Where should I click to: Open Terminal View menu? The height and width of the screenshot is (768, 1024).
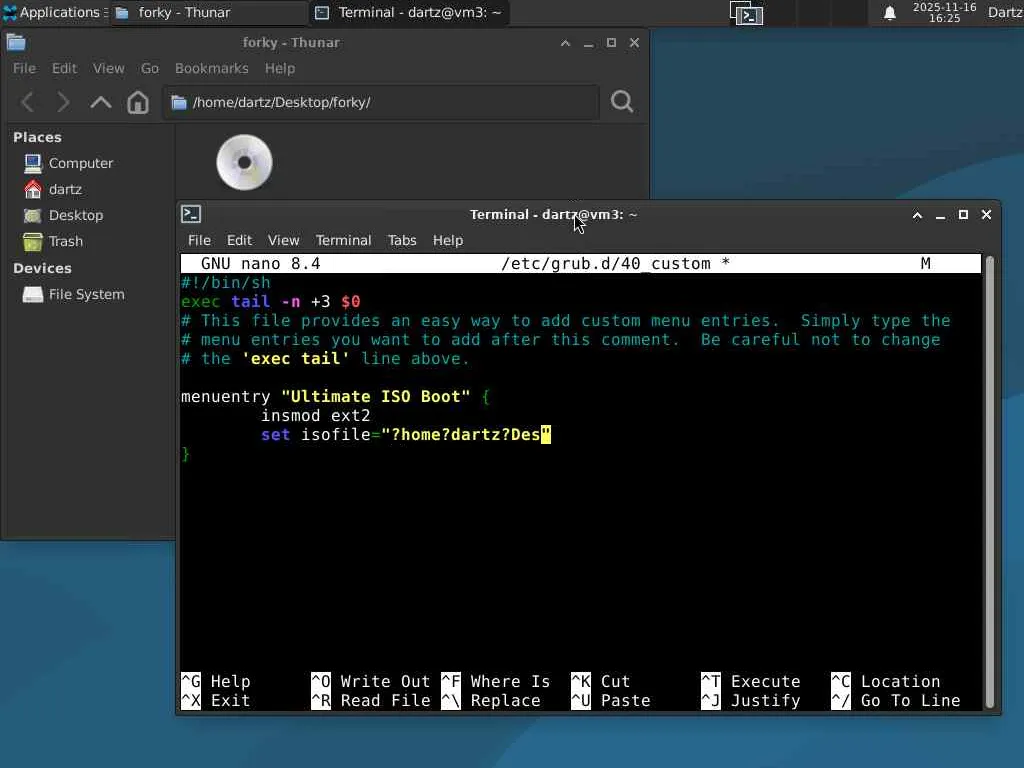click(283, 240)
